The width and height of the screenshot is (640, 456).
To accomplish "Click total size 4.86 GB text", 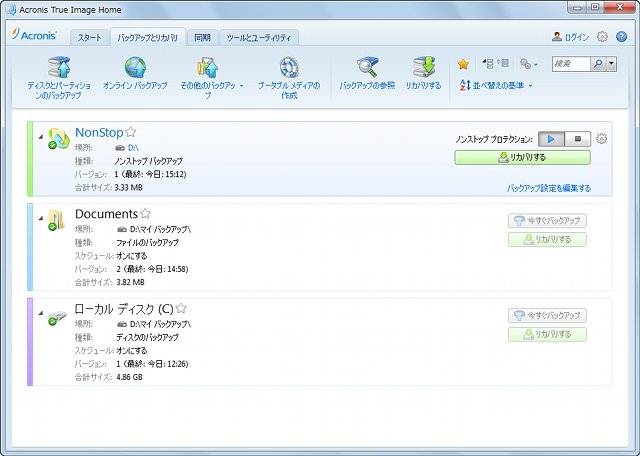I will pyautogui.click(x=129, y=377).
